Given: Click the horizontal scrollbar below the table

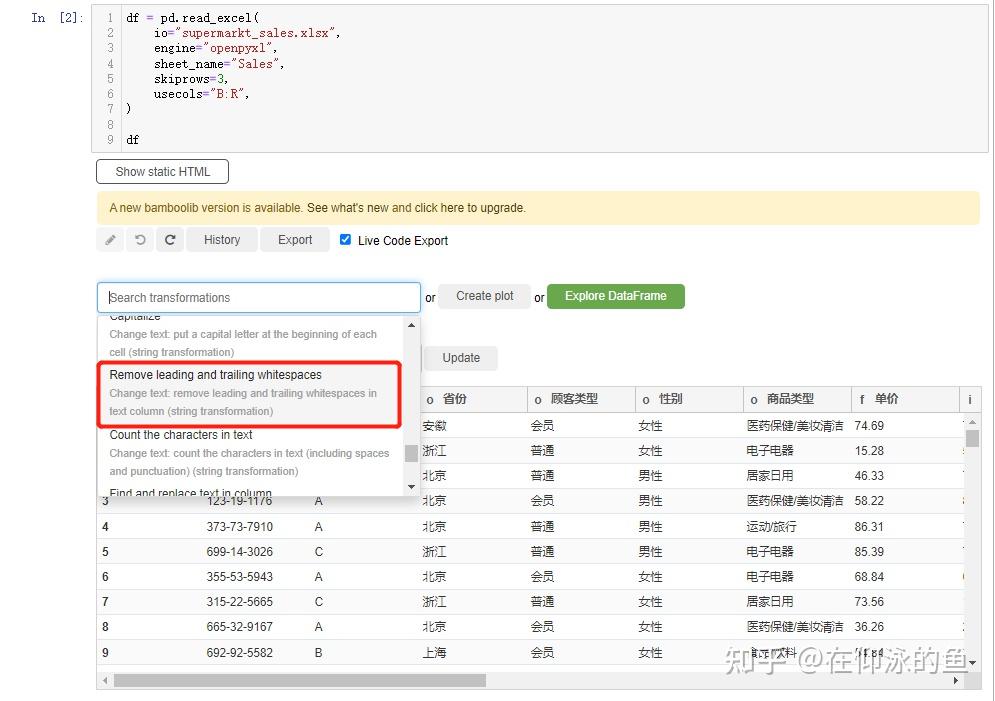Looking at the screenshot, I should click(300, 679).
